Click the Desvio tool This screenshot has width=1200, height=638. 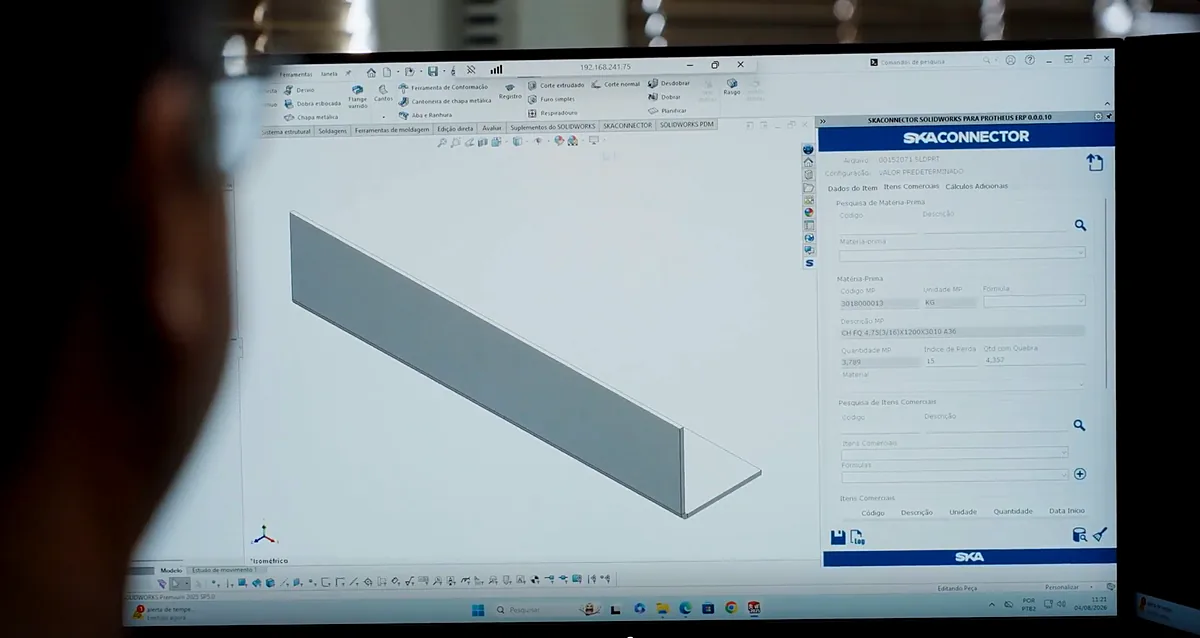click(x=298, y=90)
